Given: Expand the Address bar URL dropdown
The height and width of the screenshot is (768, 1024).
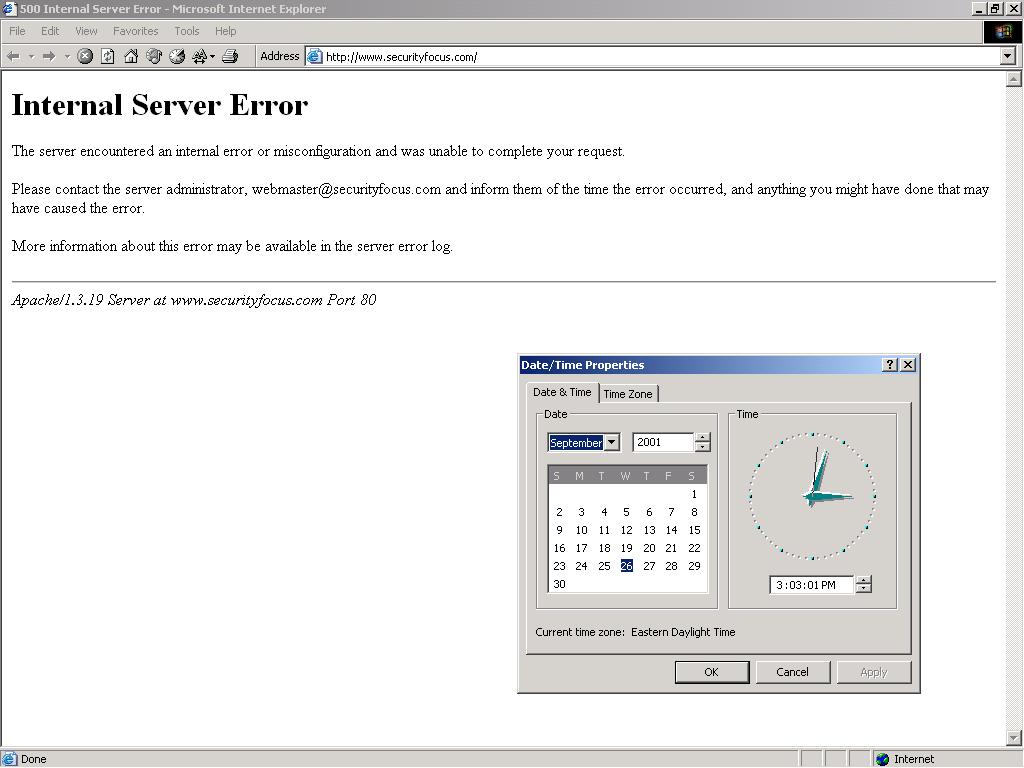Looking at the screenshot, I should point(1008,56).
